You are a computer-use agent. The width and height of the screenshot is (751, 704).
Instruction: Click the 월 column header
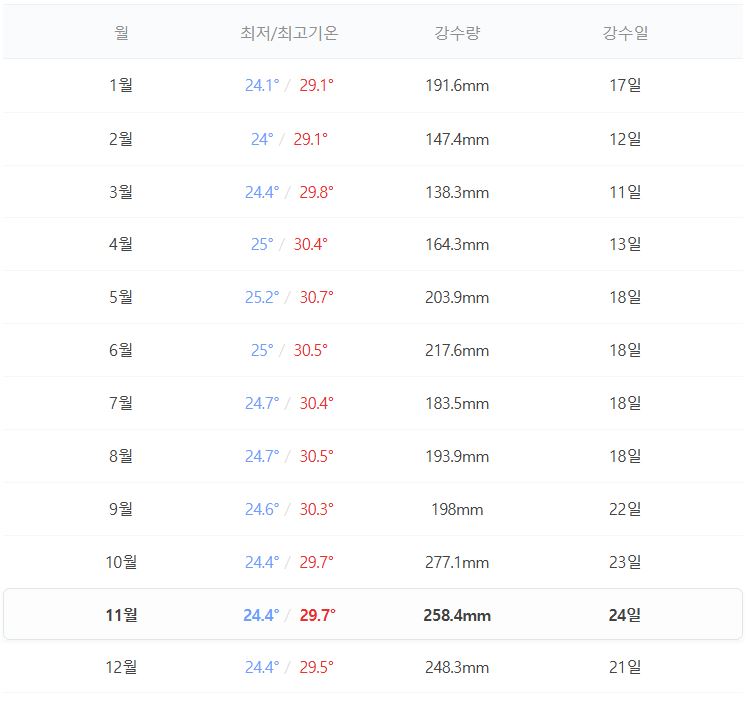[121, 33]
